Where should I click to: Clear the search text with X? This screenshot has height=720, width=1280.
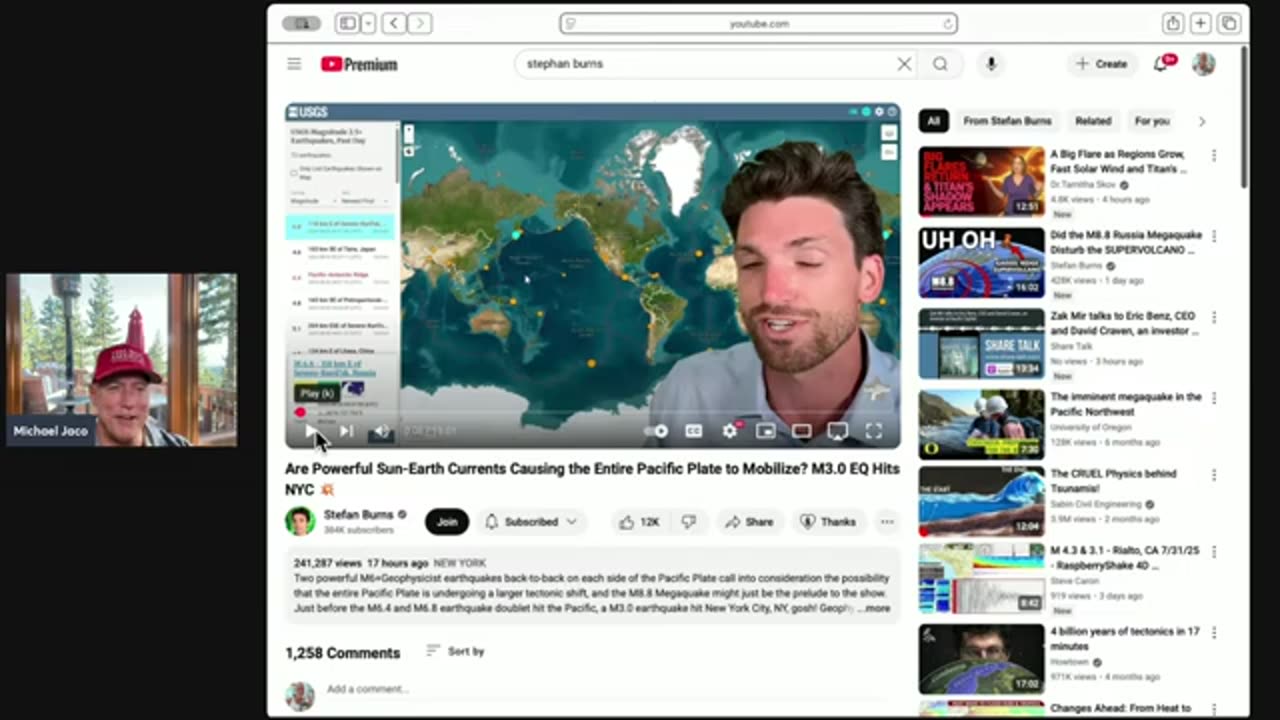(x=904, y=64)
